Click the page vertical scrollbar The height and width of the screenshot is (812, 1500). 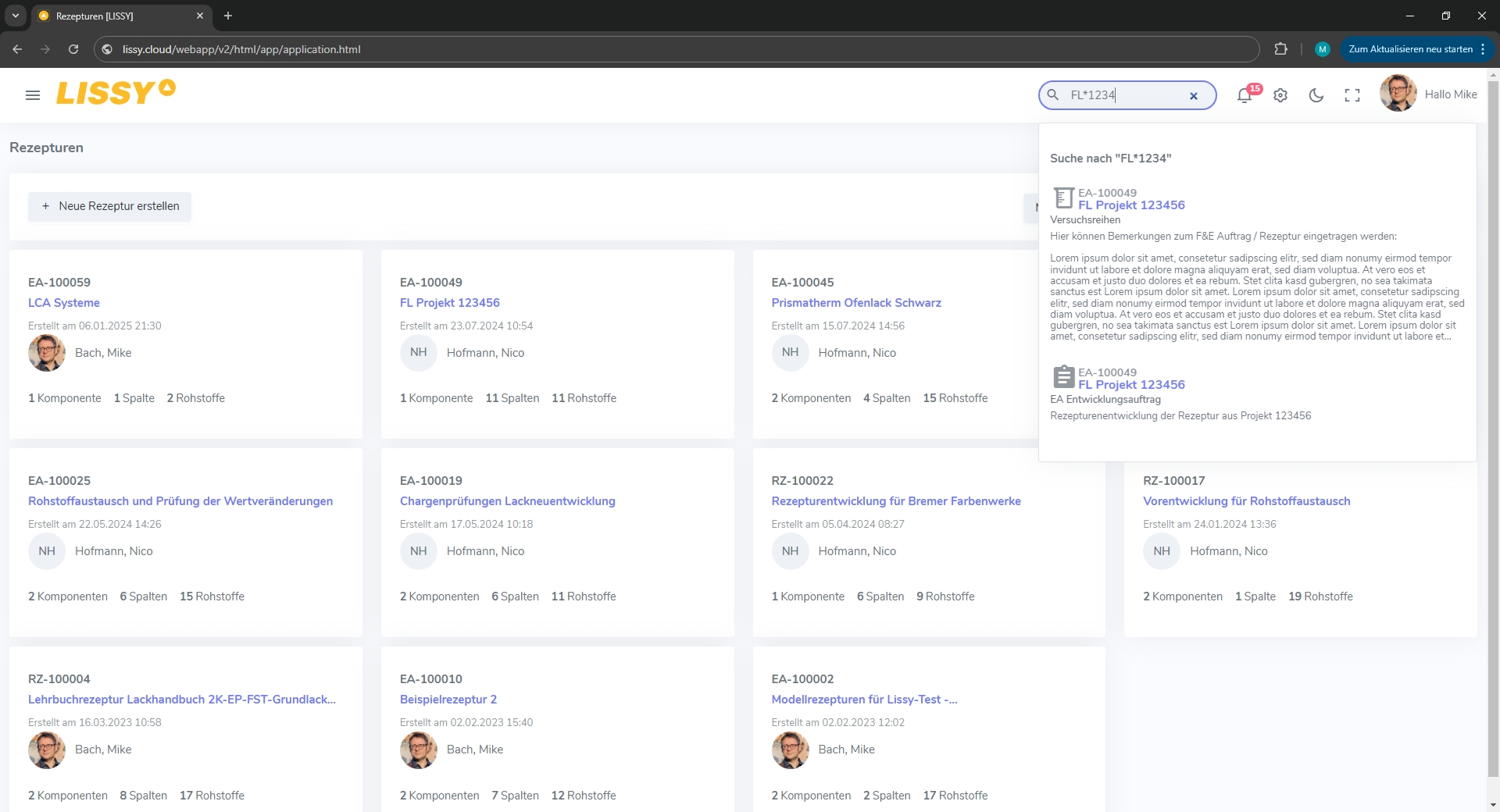(1493, 428)
